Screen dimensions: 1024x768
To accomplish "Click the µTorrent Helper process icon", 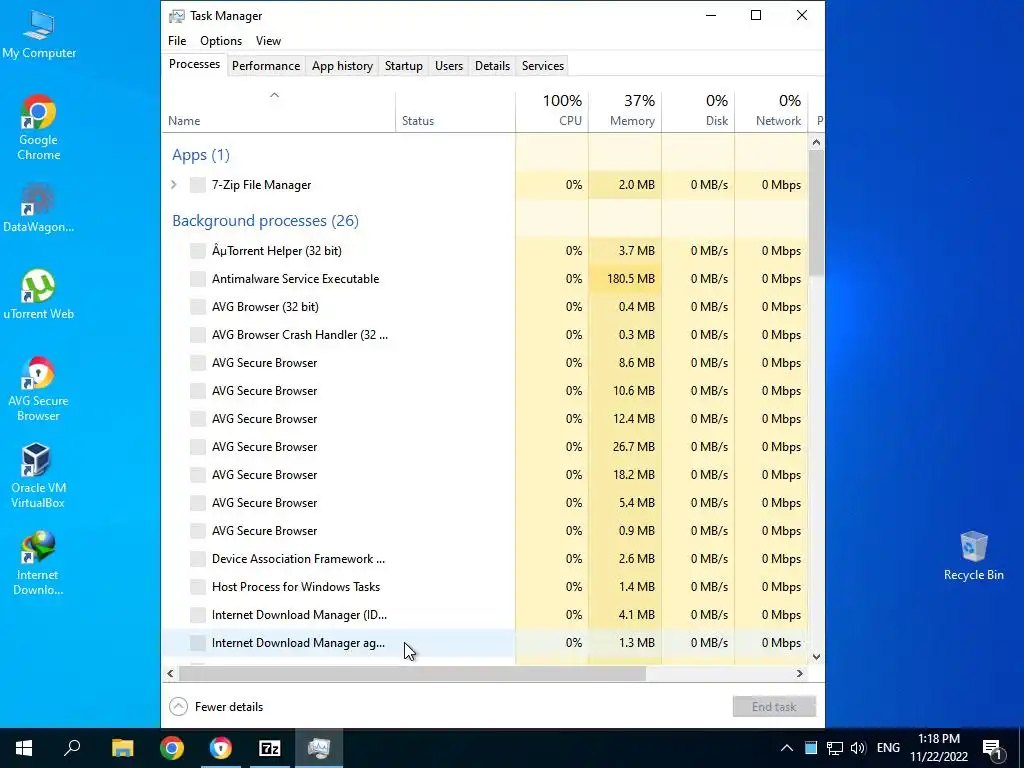I will pos(197,251).
